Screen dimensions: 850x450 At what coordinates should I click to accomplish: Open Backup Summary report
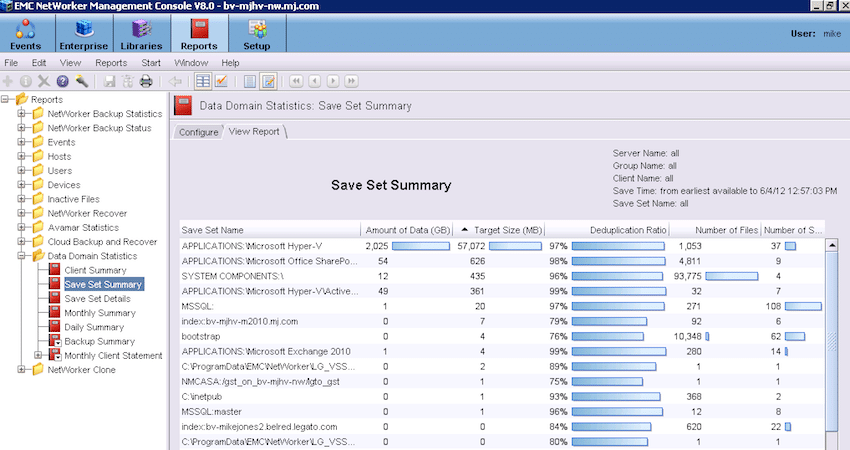[x=99, y=342]
